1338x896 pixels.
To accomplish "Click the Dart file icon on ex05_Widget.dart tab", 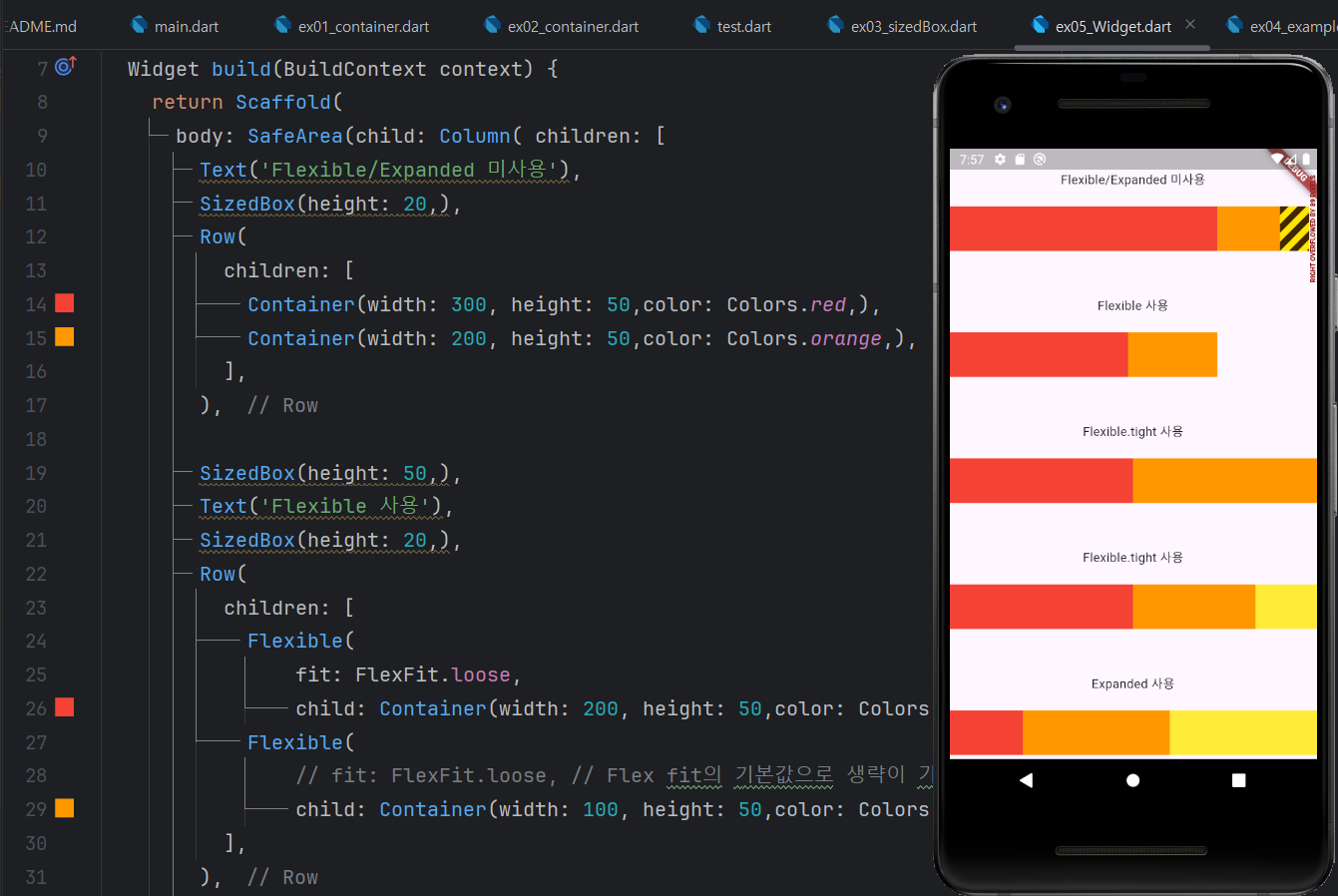I will click(x=1041, y=25).
